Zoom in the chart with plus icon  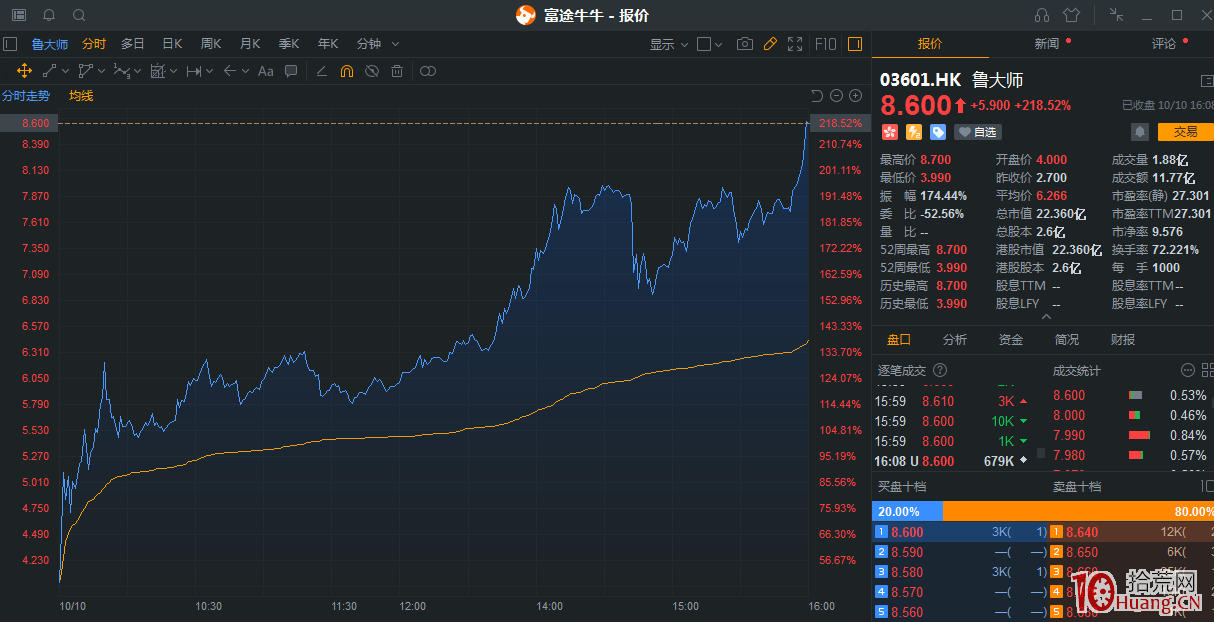point(855,96)
